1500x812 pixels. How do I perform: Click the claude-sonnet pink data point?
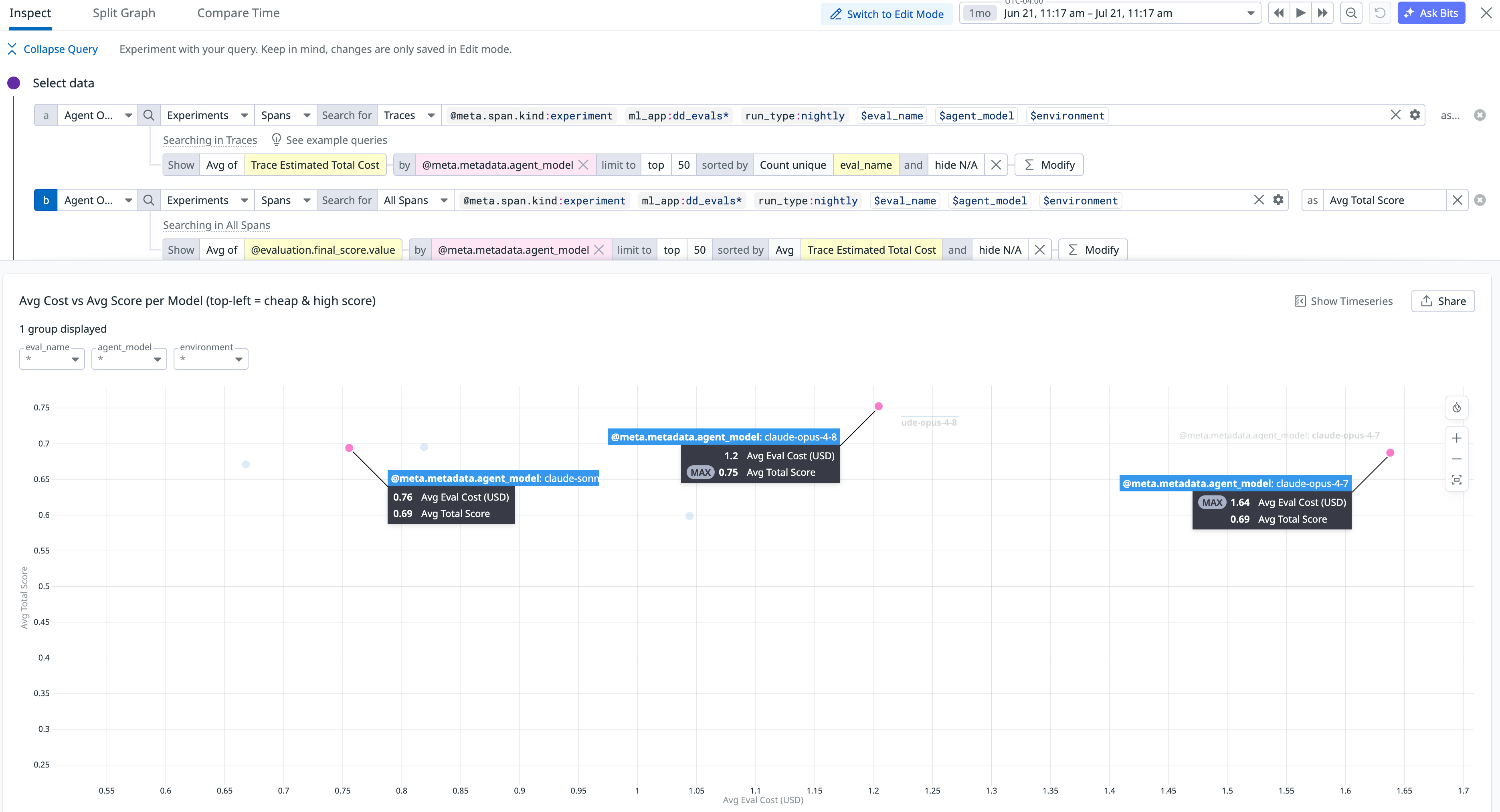pos(350,448)
